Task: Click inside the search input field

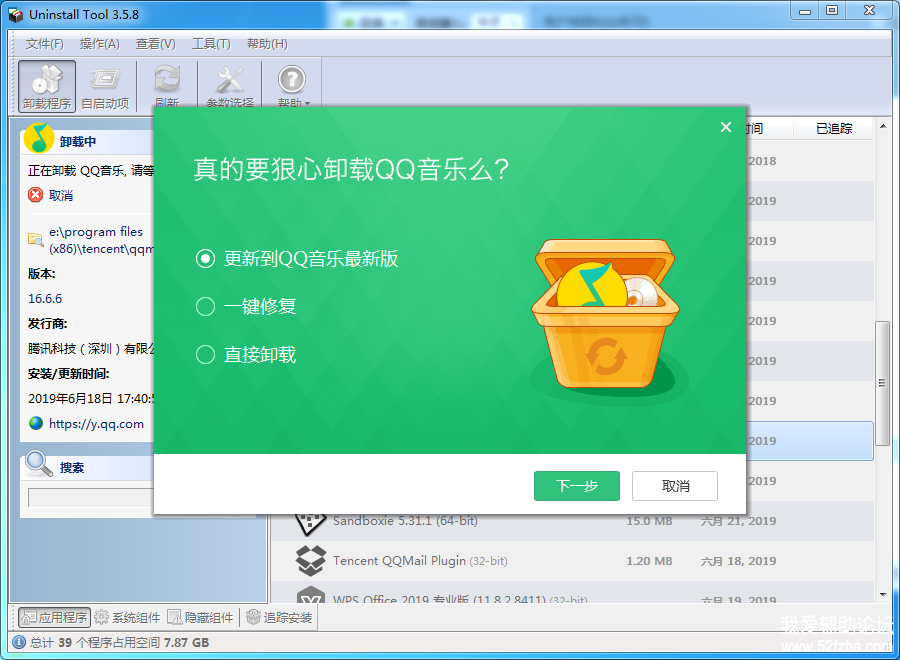Action: pyautogui.click(x=91, y=498)
